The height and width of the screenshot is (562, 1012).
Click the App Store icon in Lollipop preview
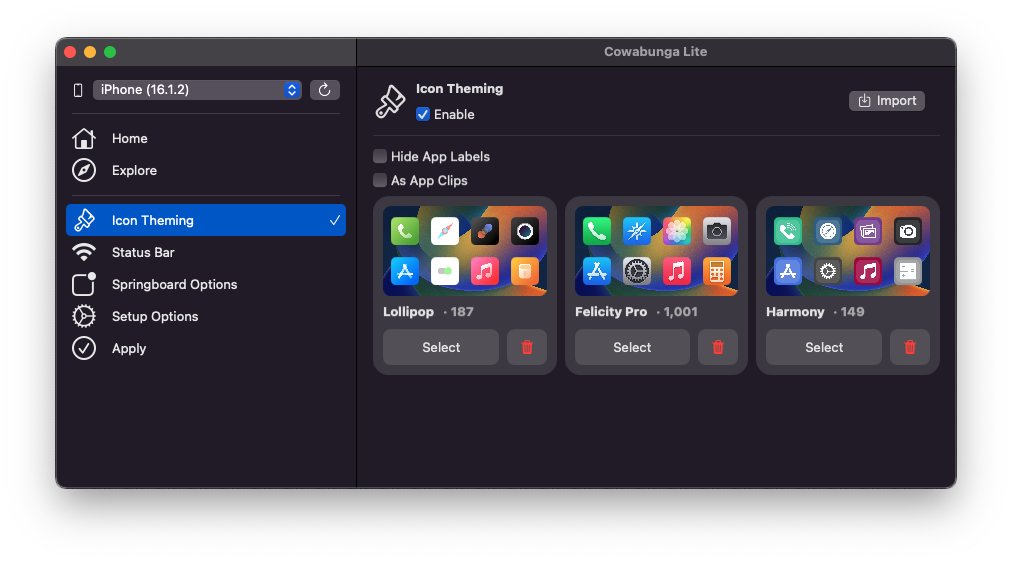pyautogui.click(x=405, y=271)
